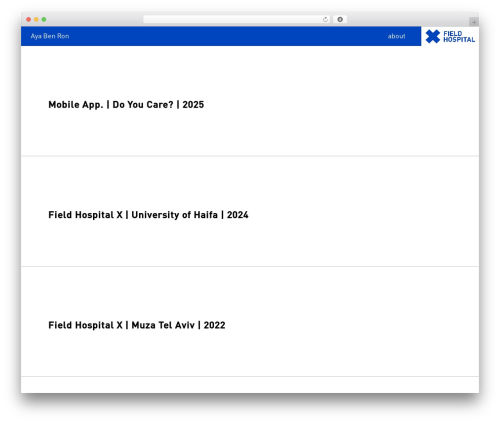The height and width of the screenshot is (423, 500).
Task: Click the browser download indicator icon
Action: tap(340, 19)
